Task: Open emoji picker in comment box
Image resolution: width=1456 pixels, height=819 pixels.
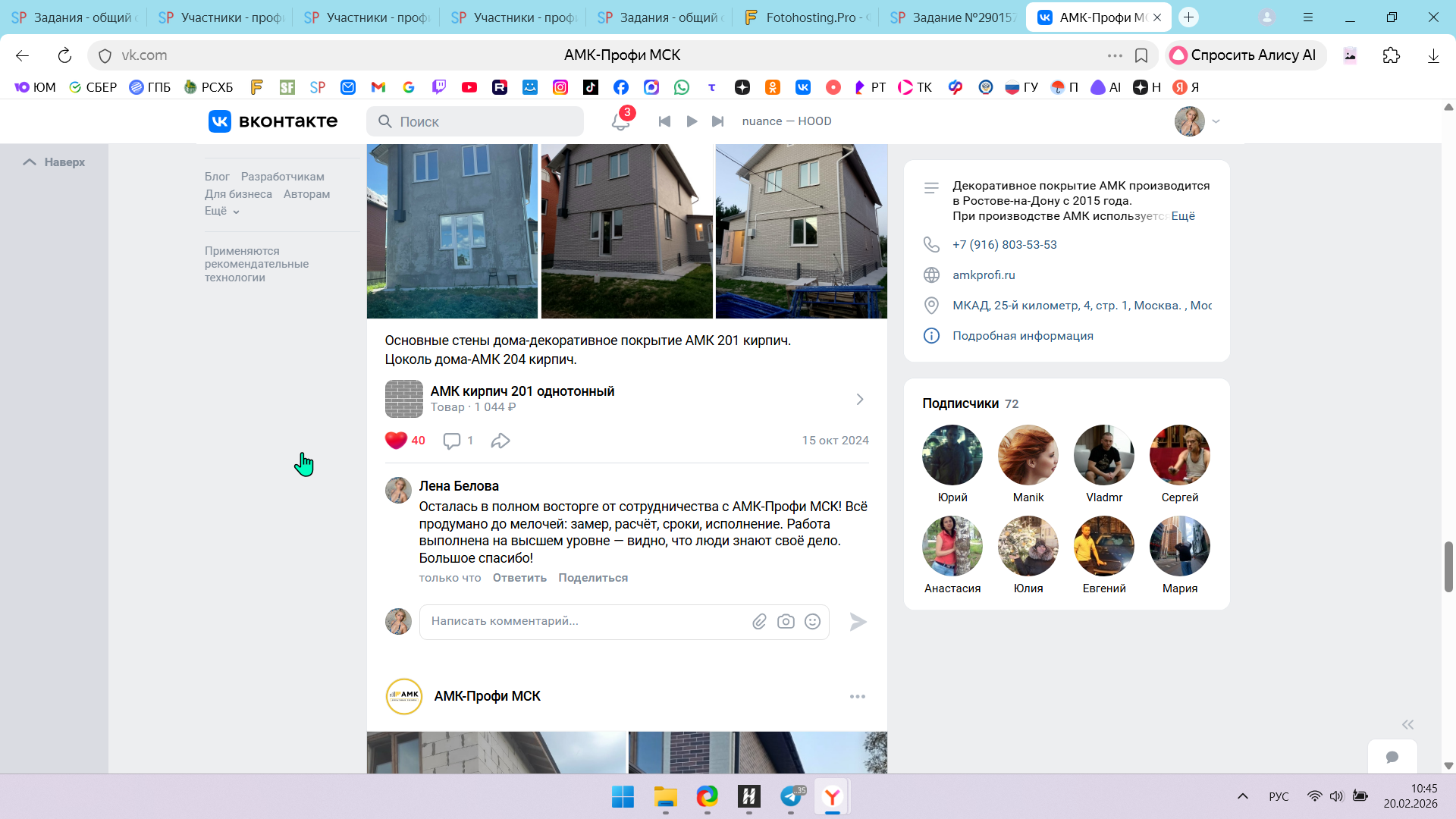Action: pyautogui.click(x=812, y=622)
